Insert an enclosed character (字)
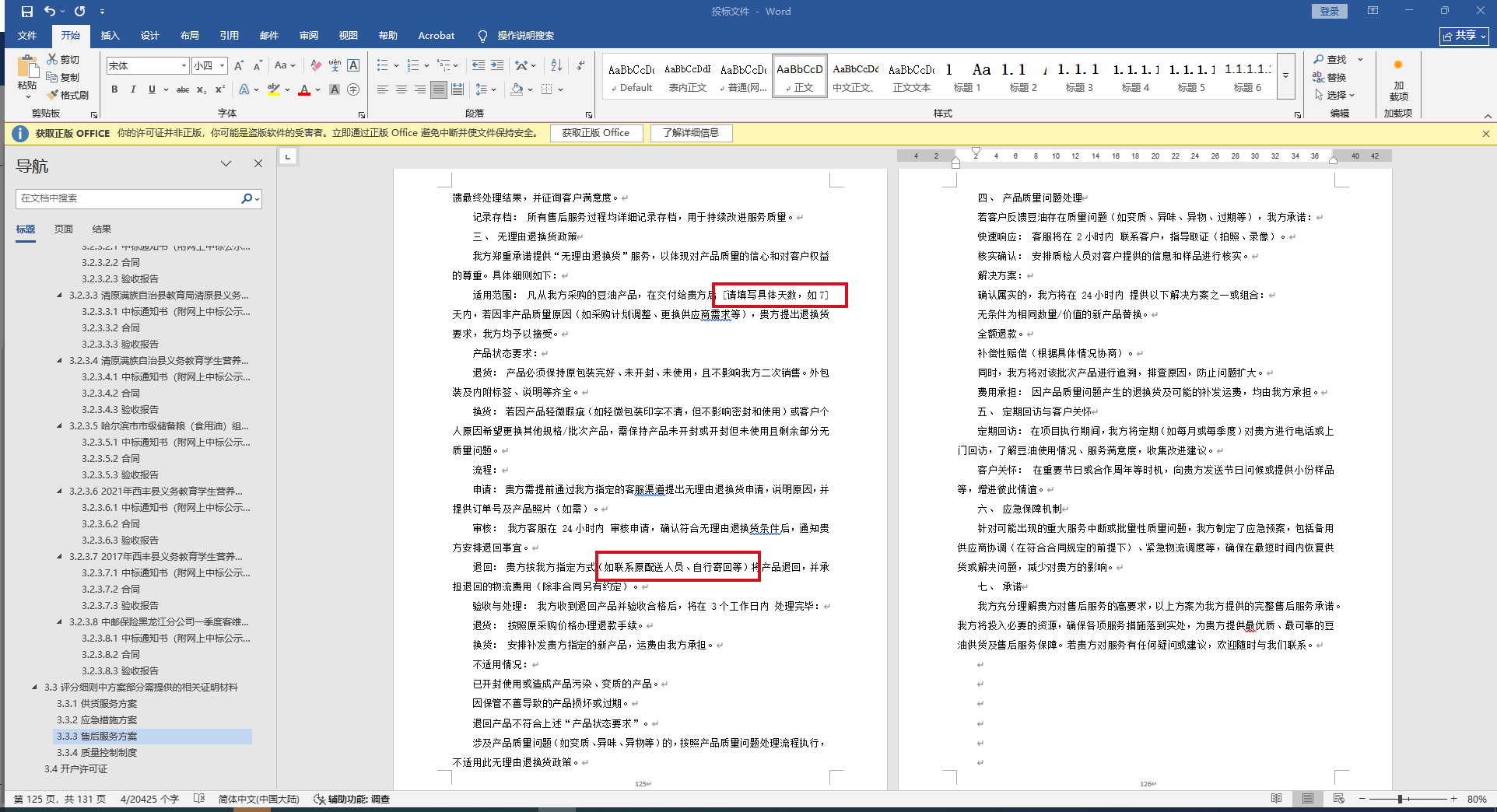 [353, 89]
